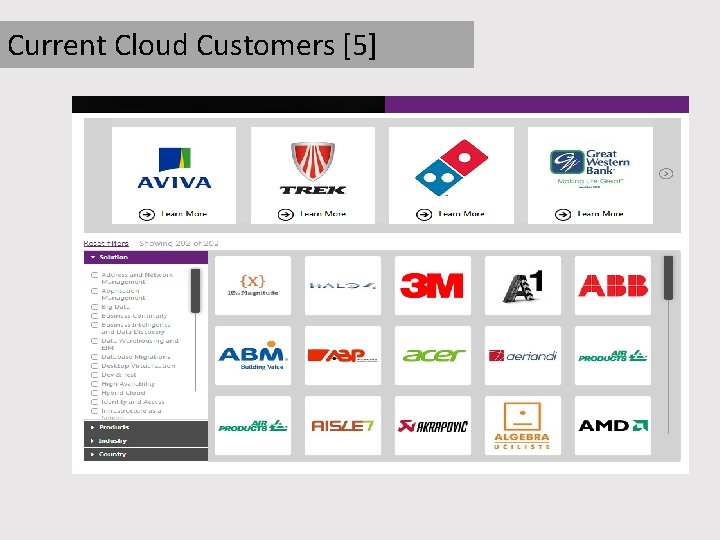This screenshot has height=540, width=720.
Task: Click the Solution filter list scrollbar thumb
Action: pyautogui.click(x=196, y=291)
